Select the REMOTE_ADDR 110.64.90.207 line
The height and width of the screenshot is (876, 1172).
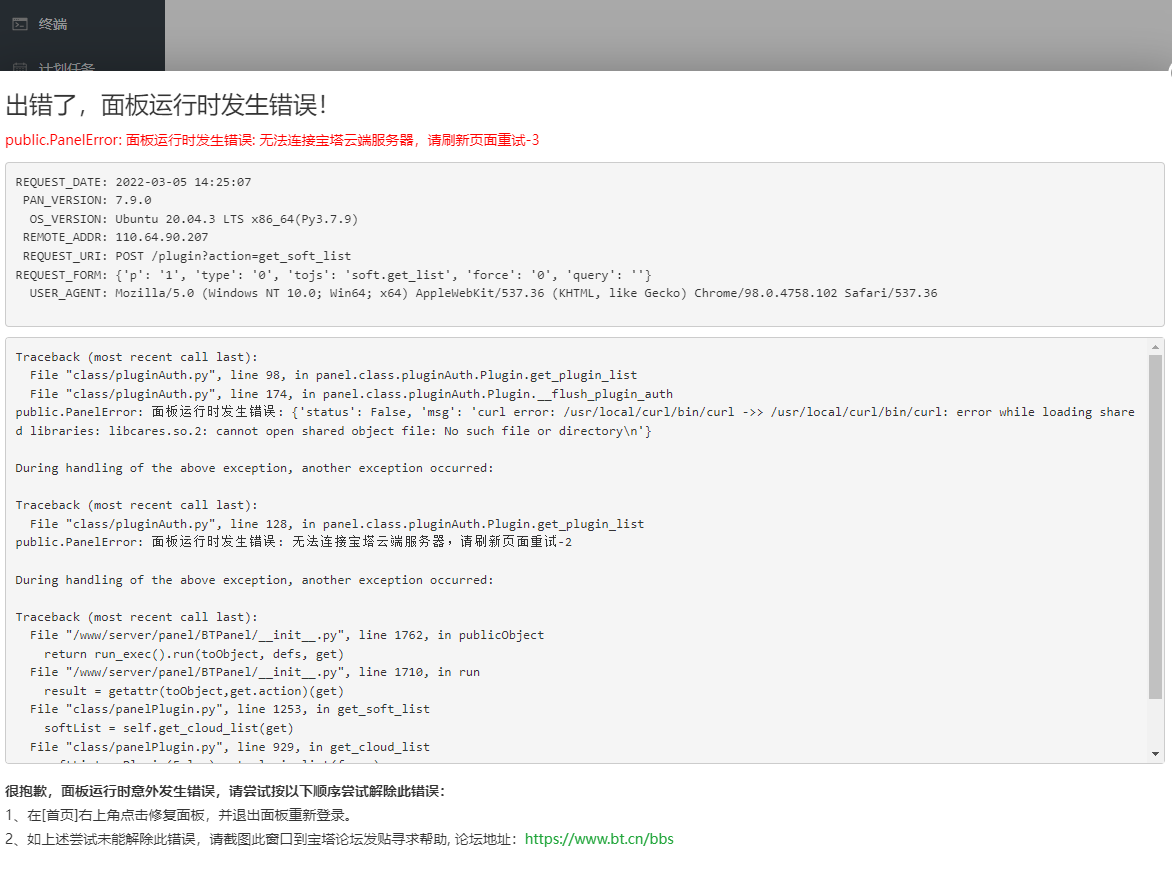[x=115, y=237]
